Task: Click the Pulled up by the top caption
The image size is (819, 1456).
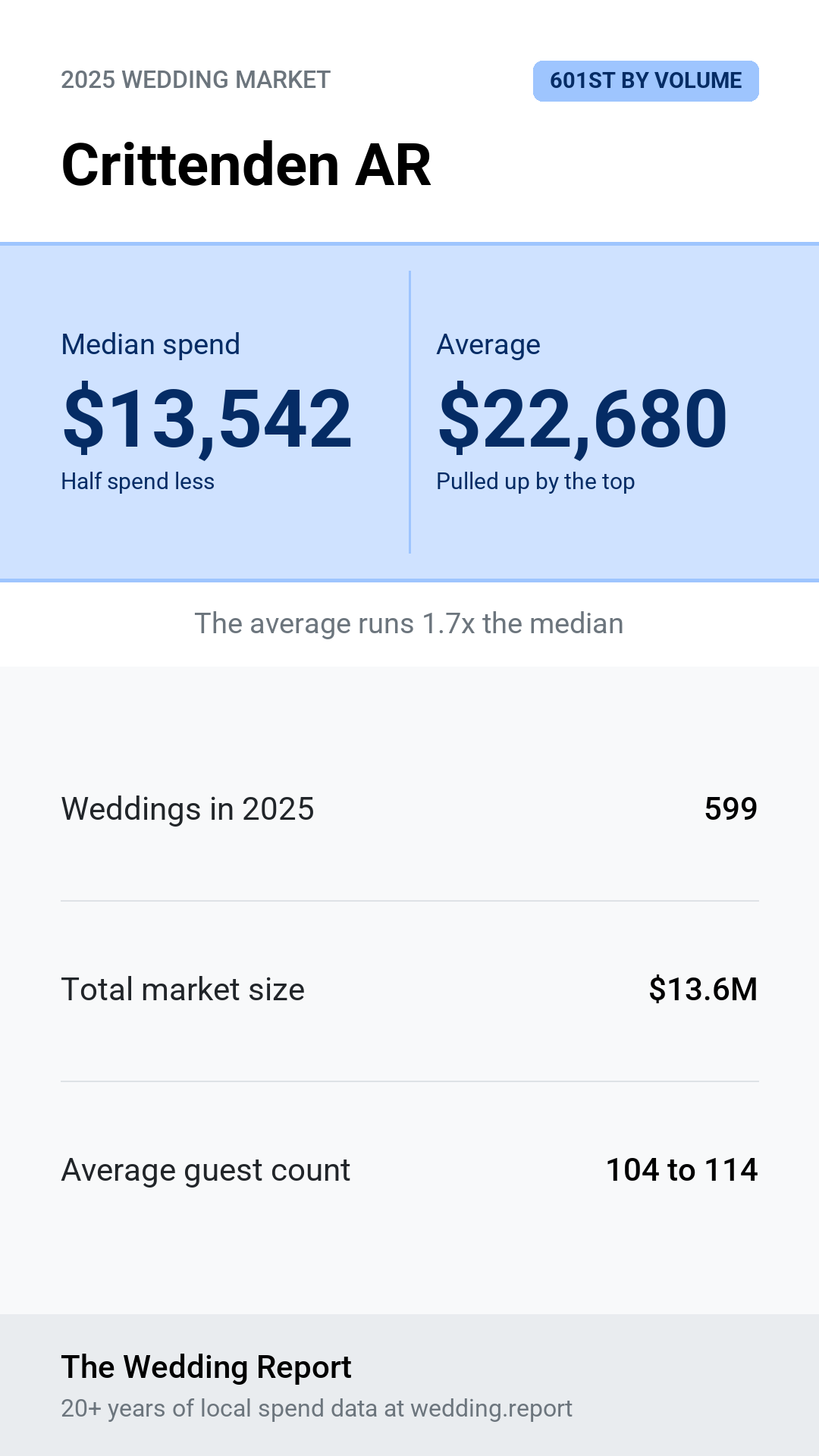Action: (535, 482)
